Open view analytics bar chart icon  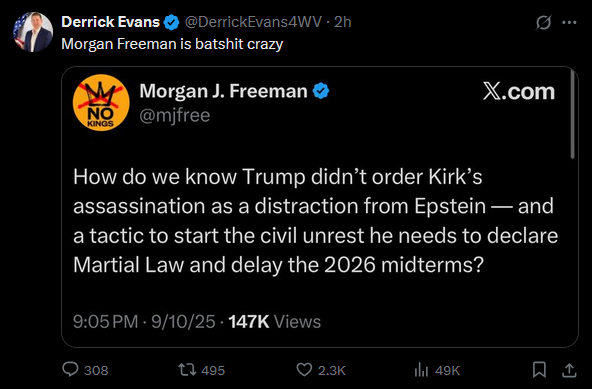[x=421, y=370]
